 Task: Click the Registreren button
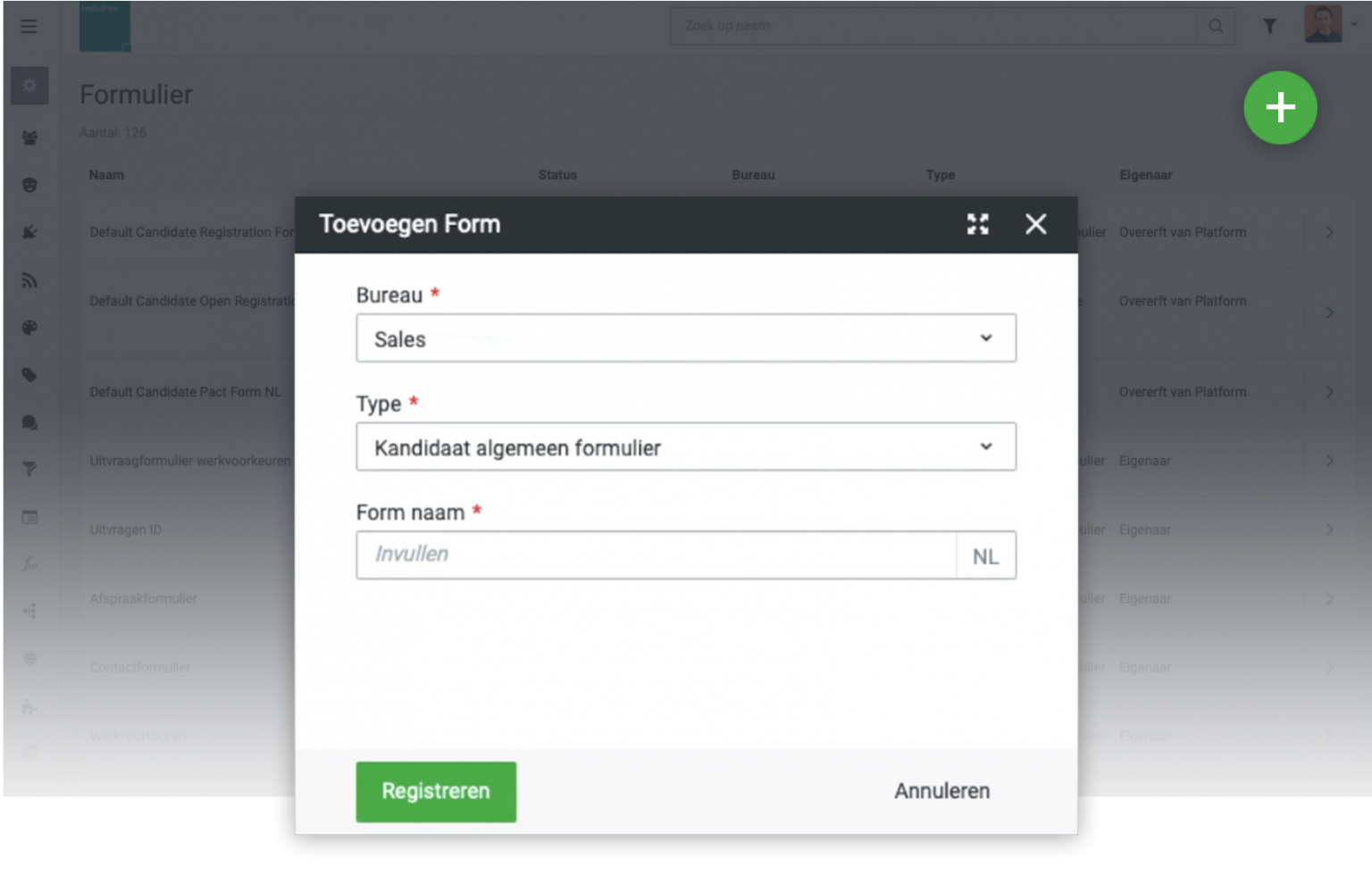click(x=436, y=791)
